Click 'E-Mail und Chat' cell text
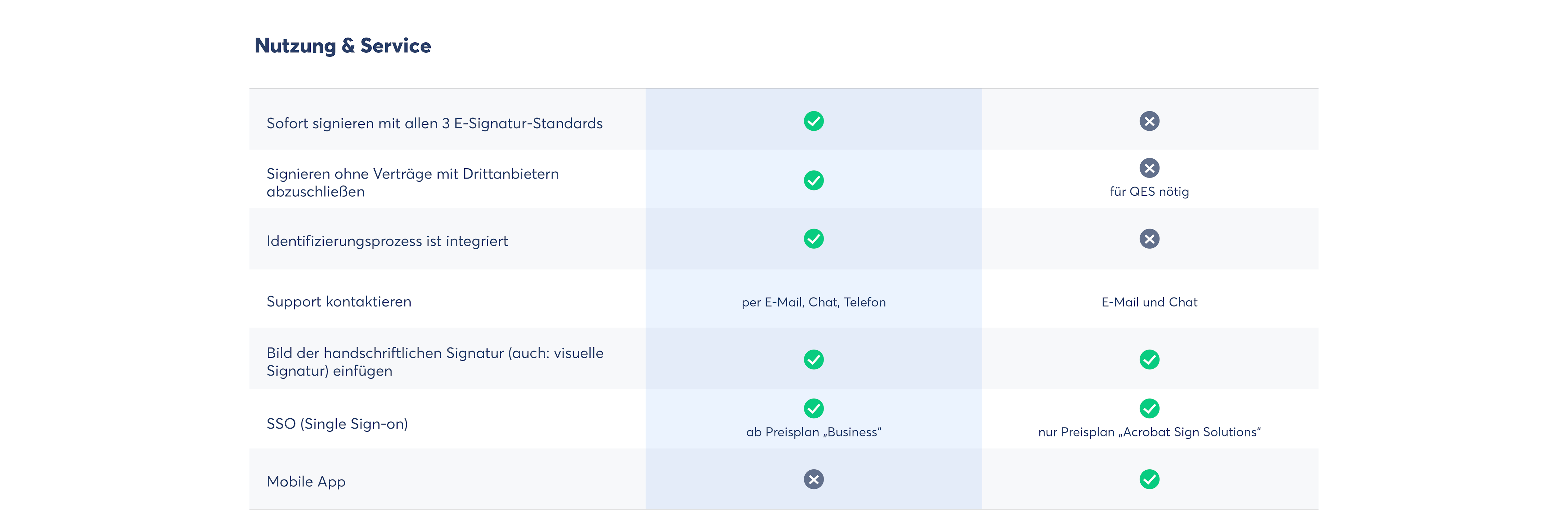This screenshot has width=1568, height=510. (1149, 302)
